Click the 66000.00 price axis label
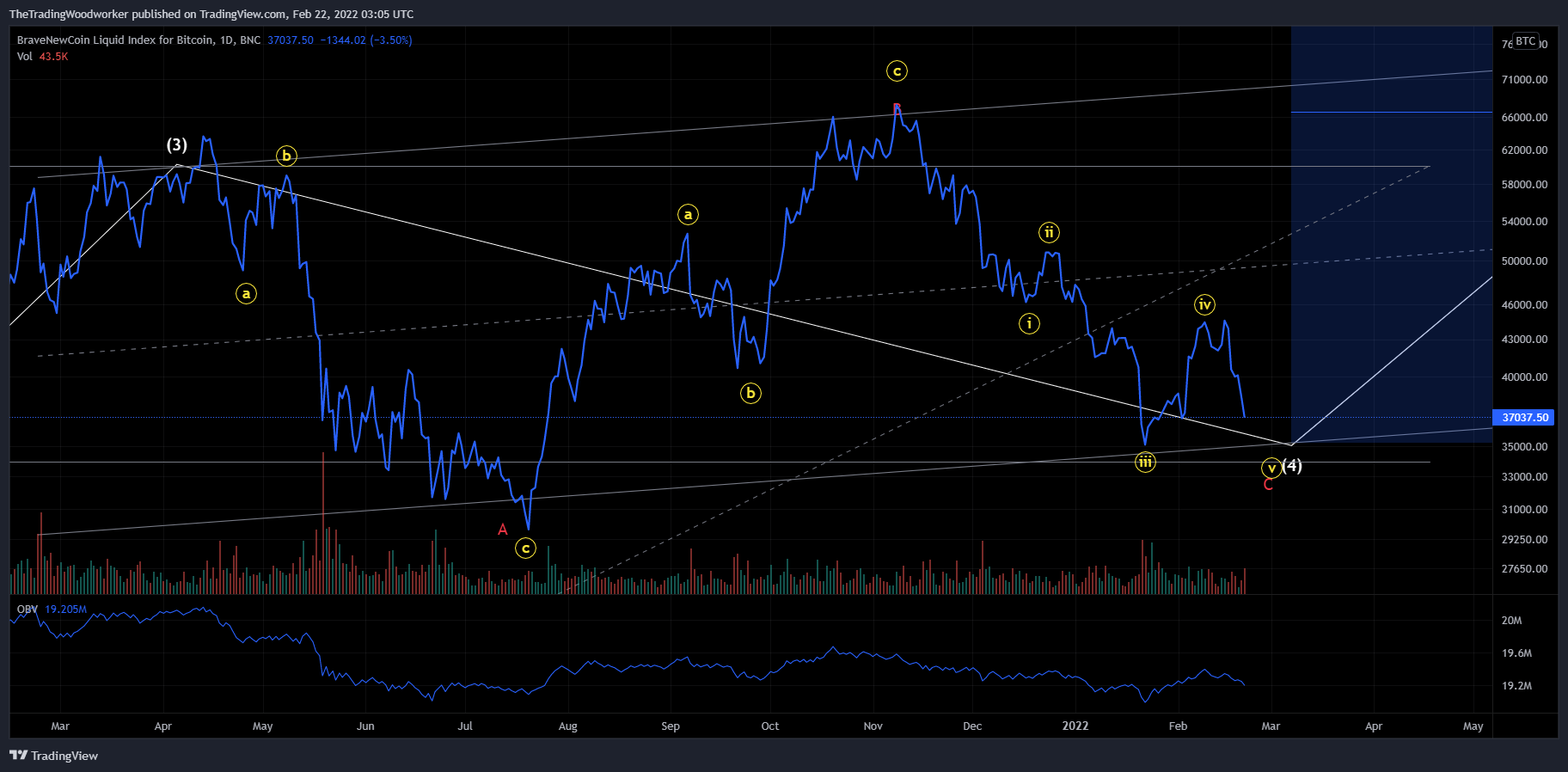 click(x=1524, y=118)
